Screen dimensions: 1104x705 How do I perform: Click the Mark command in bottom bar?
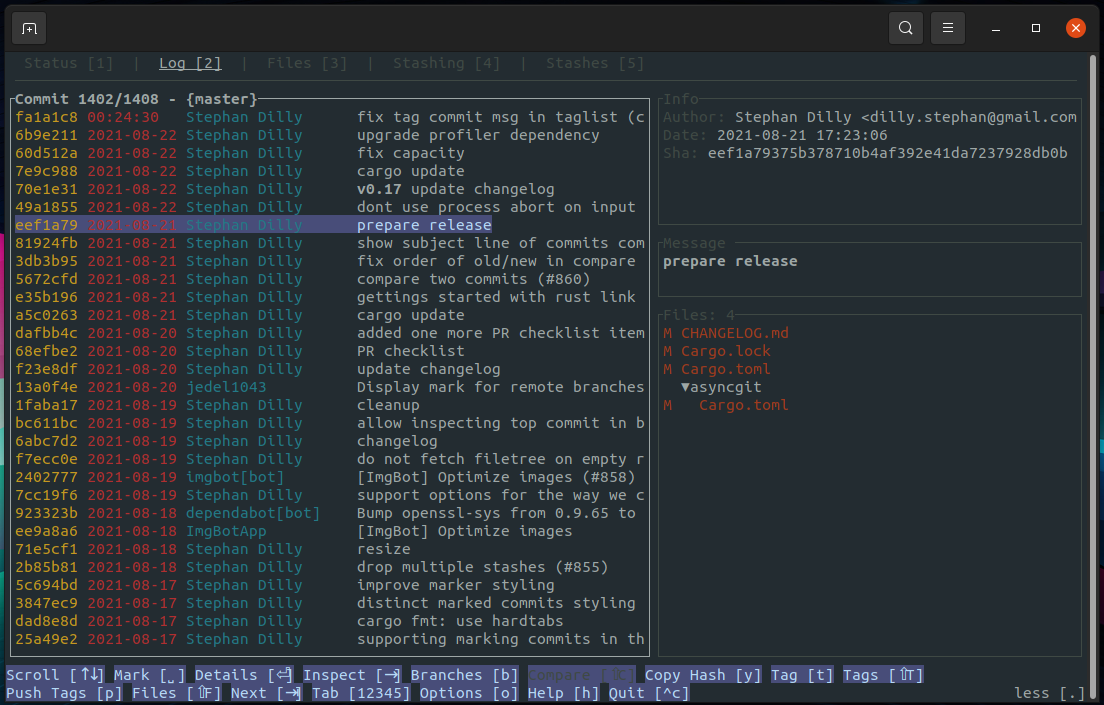click(x=149, y=675)
